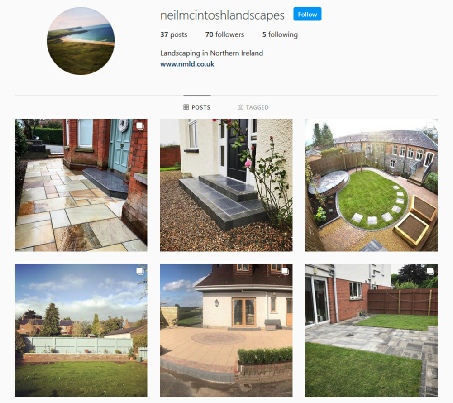Viewport: 453px width, 403px height.
Task: View the 5 following list
Action: 280,34
